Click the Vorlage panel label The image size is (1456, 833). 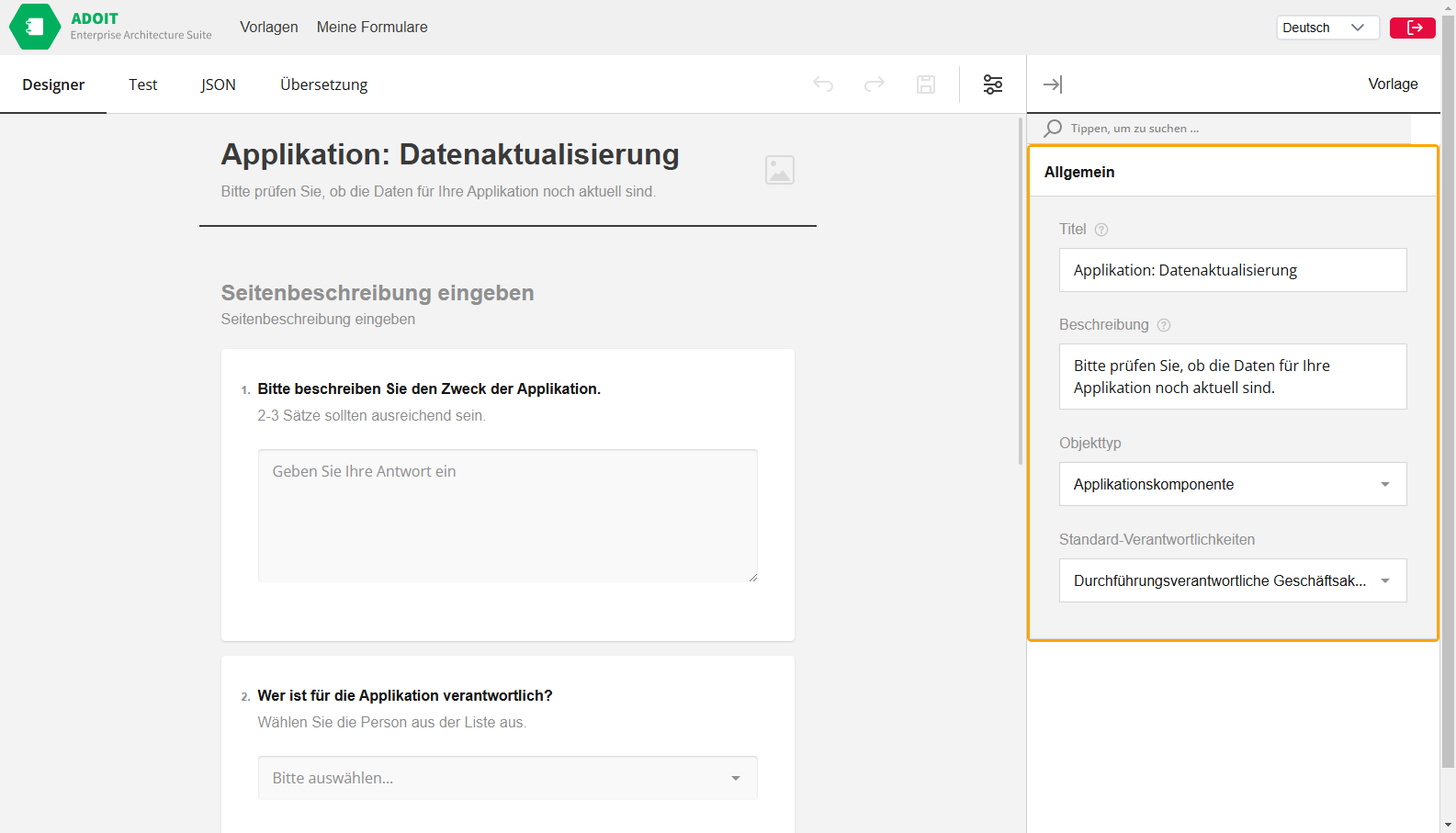click(x=1393, y=84)
